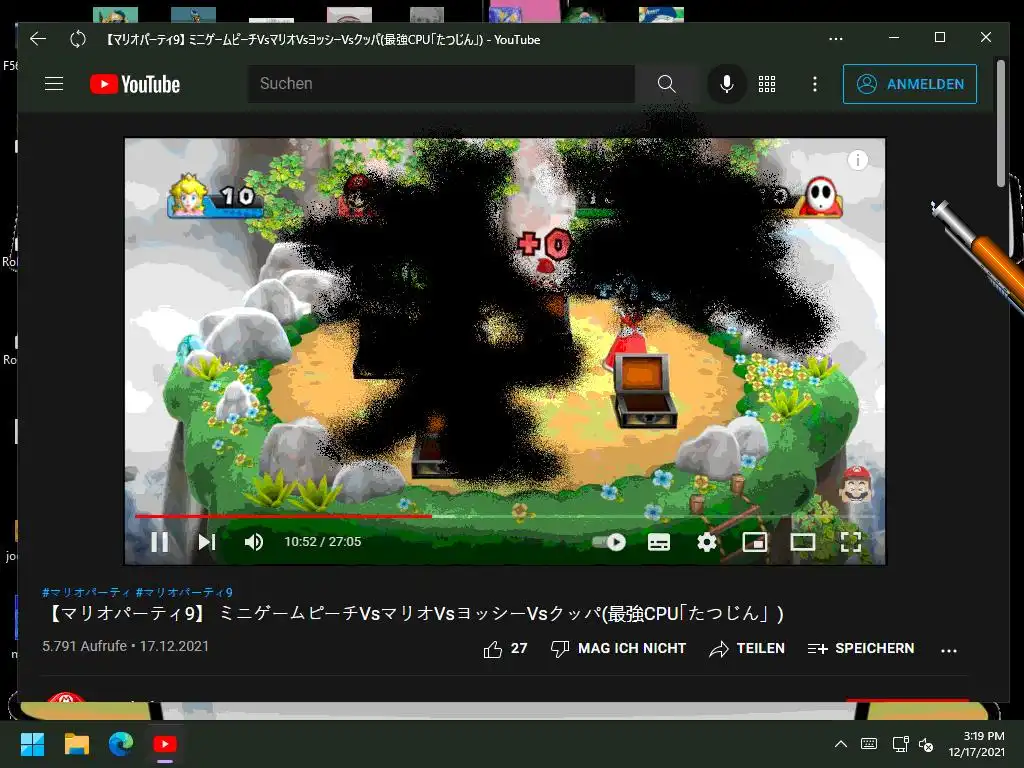Enable the miniplayer

[754, 542]
